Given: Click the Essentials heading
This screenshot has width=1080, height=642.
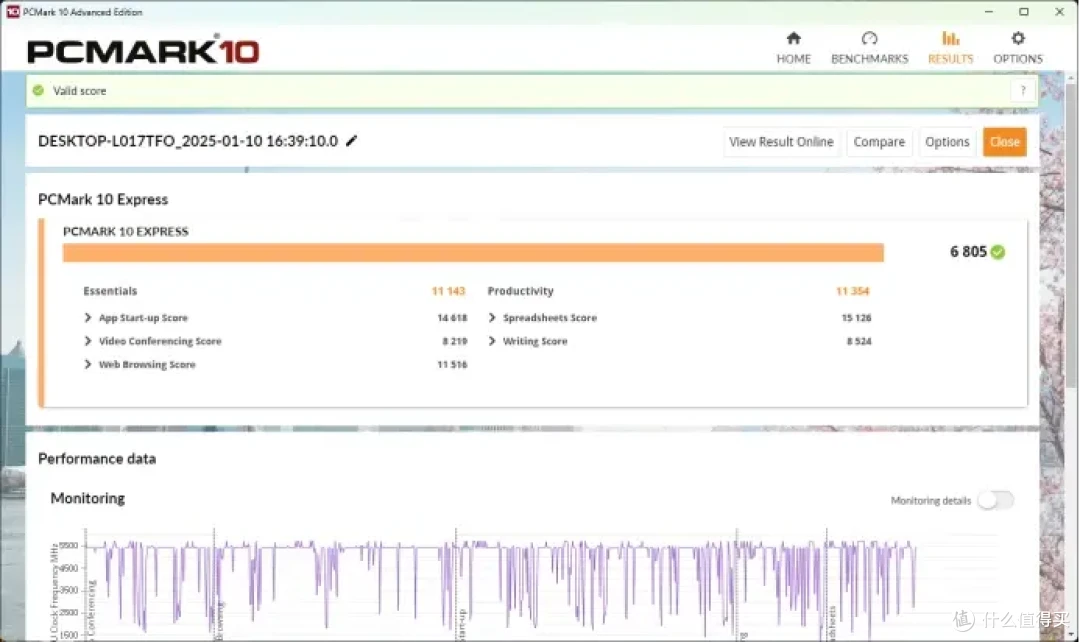Looking at the screenshot, I should click(110, 291).
